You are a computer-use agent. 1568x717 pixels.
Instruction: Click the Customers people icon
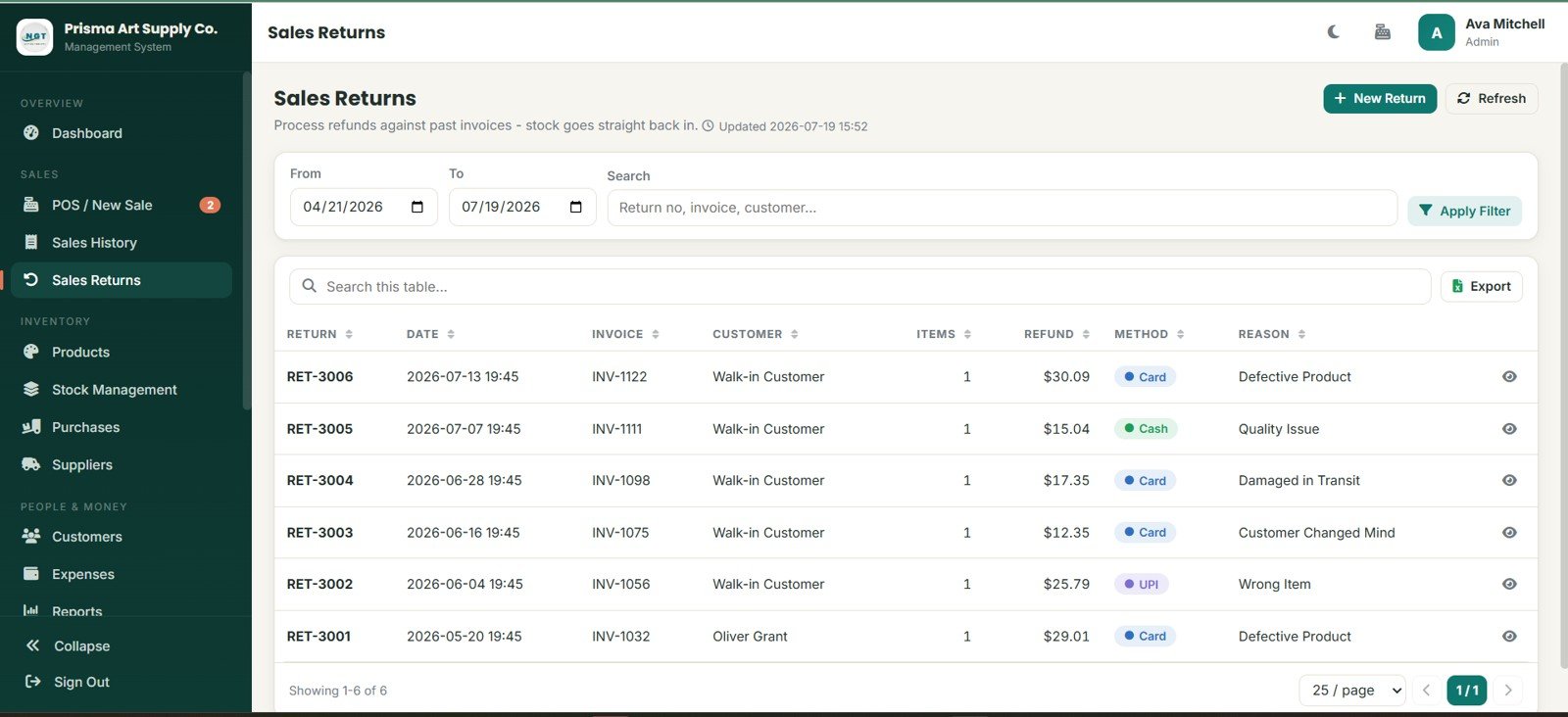point(31,537)
